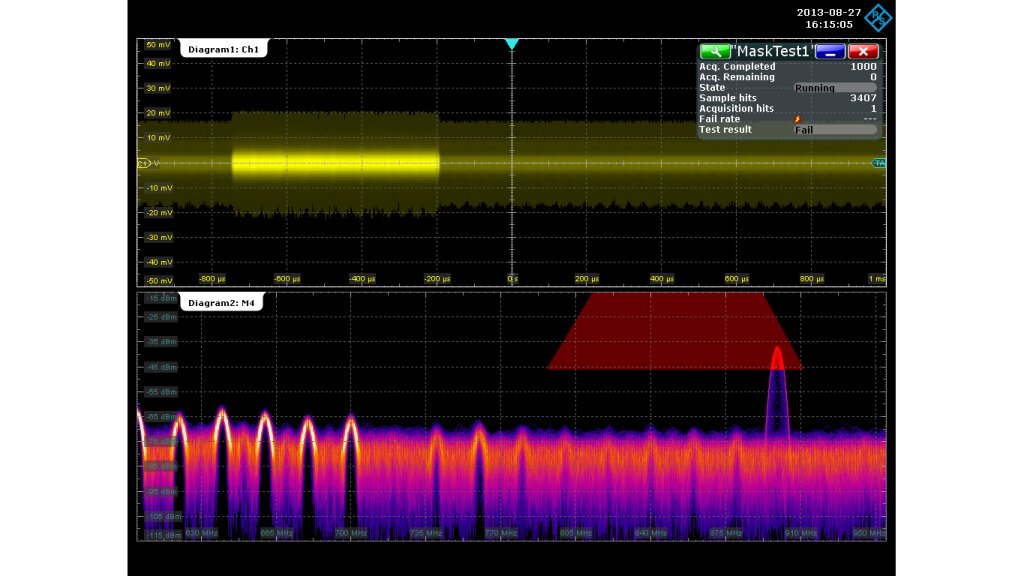Viewport: 1024px width, 576px height.
Task: Click the spectrum peak violating the red mask
Action: tap(777, 358)
